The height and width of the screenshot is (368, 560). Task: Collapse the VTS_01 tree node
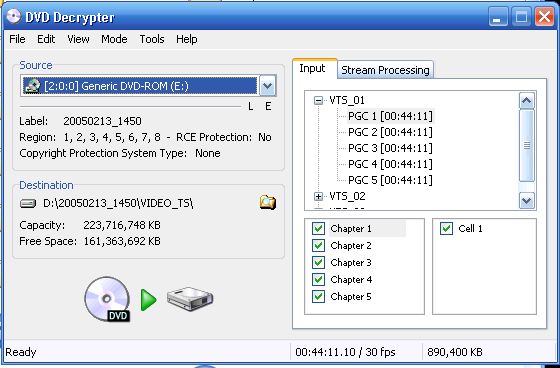coord(318,100)
